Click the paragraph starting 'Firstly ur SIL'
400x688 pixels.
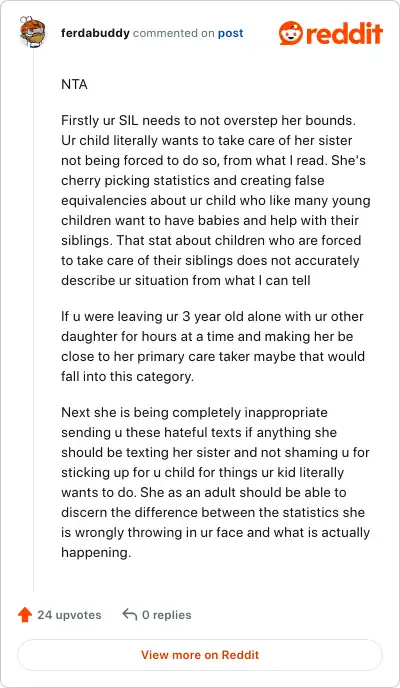(216, 201)
